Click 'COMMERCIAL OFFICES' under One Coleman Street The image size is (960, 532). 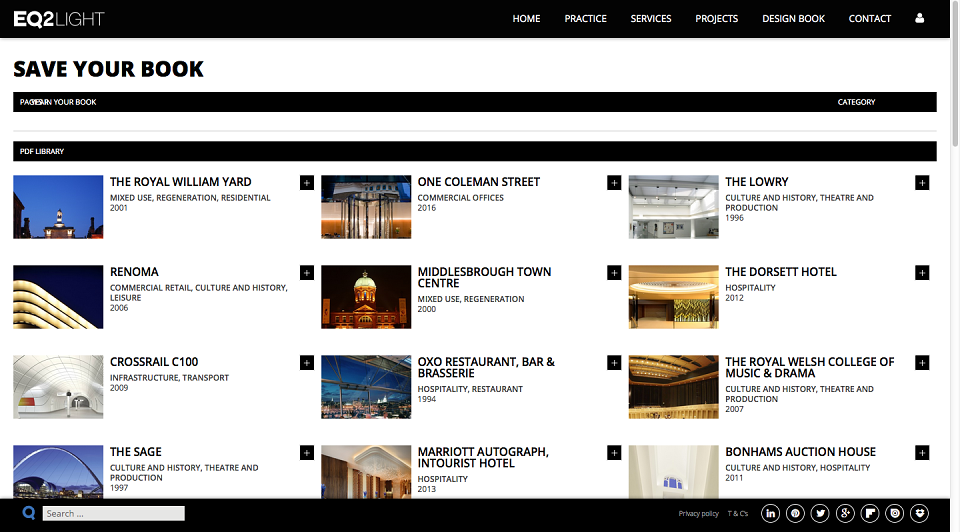coord(460,198)
